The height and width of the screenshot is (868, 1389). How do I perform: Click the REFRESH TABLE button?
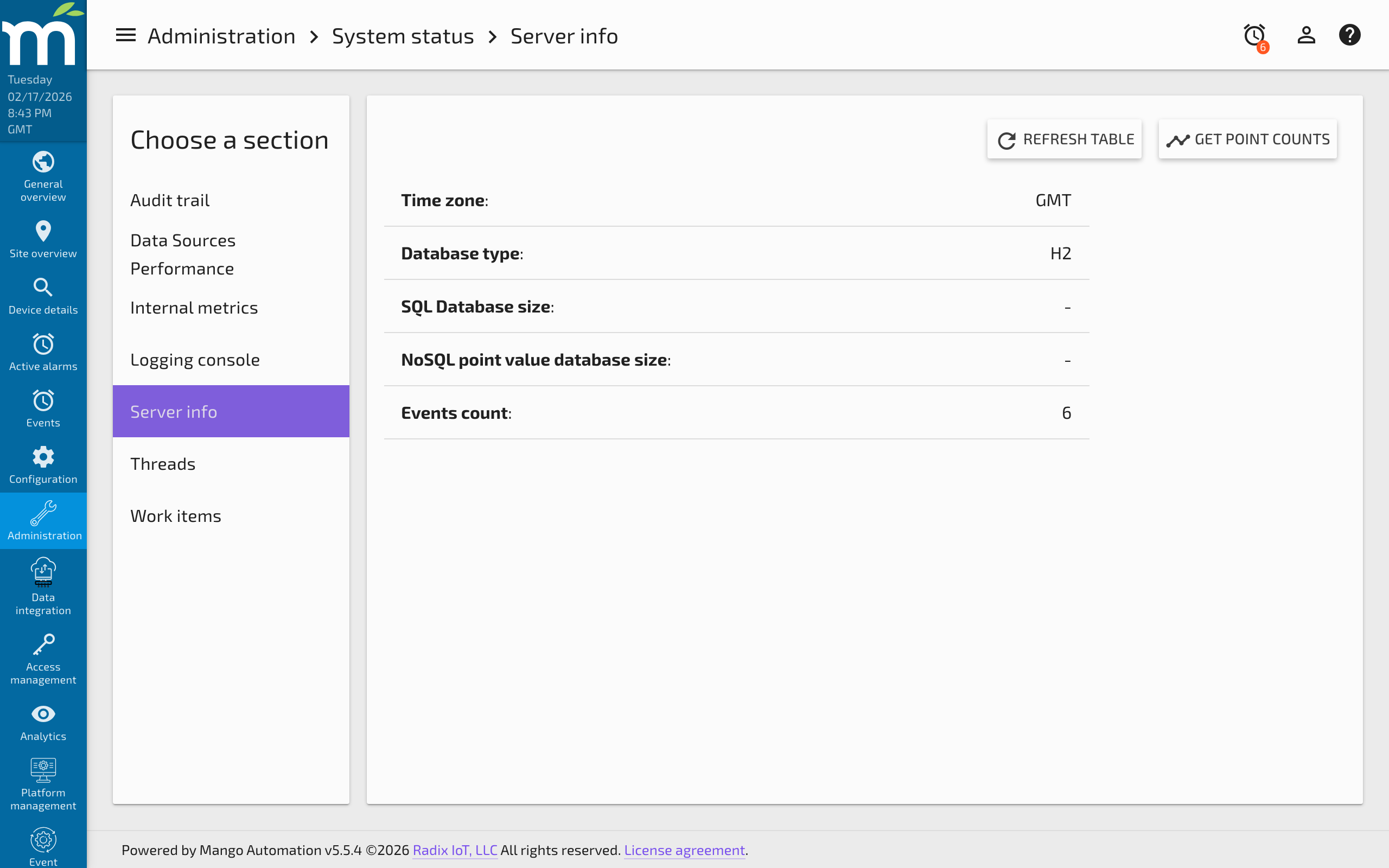click(1064, 139)
